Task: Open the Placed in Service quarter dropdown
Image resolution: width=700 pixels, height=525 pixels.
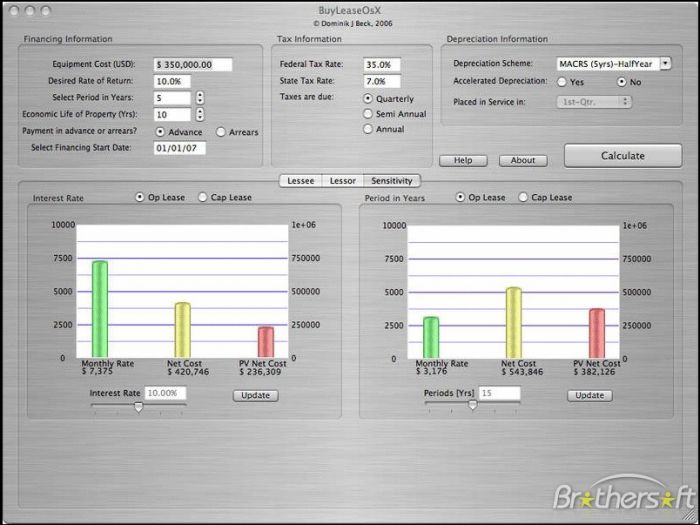Action: click(594, 102)
